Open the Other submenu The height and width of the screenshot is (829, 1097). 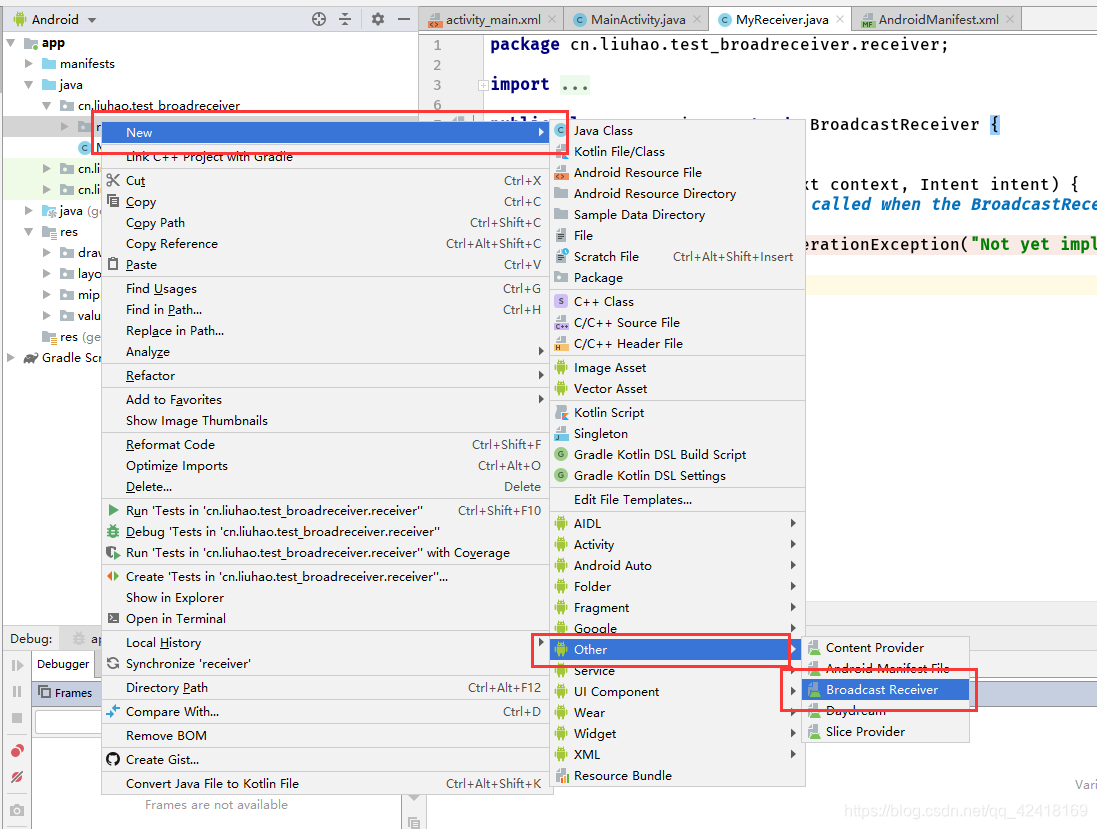coord(675,649)
